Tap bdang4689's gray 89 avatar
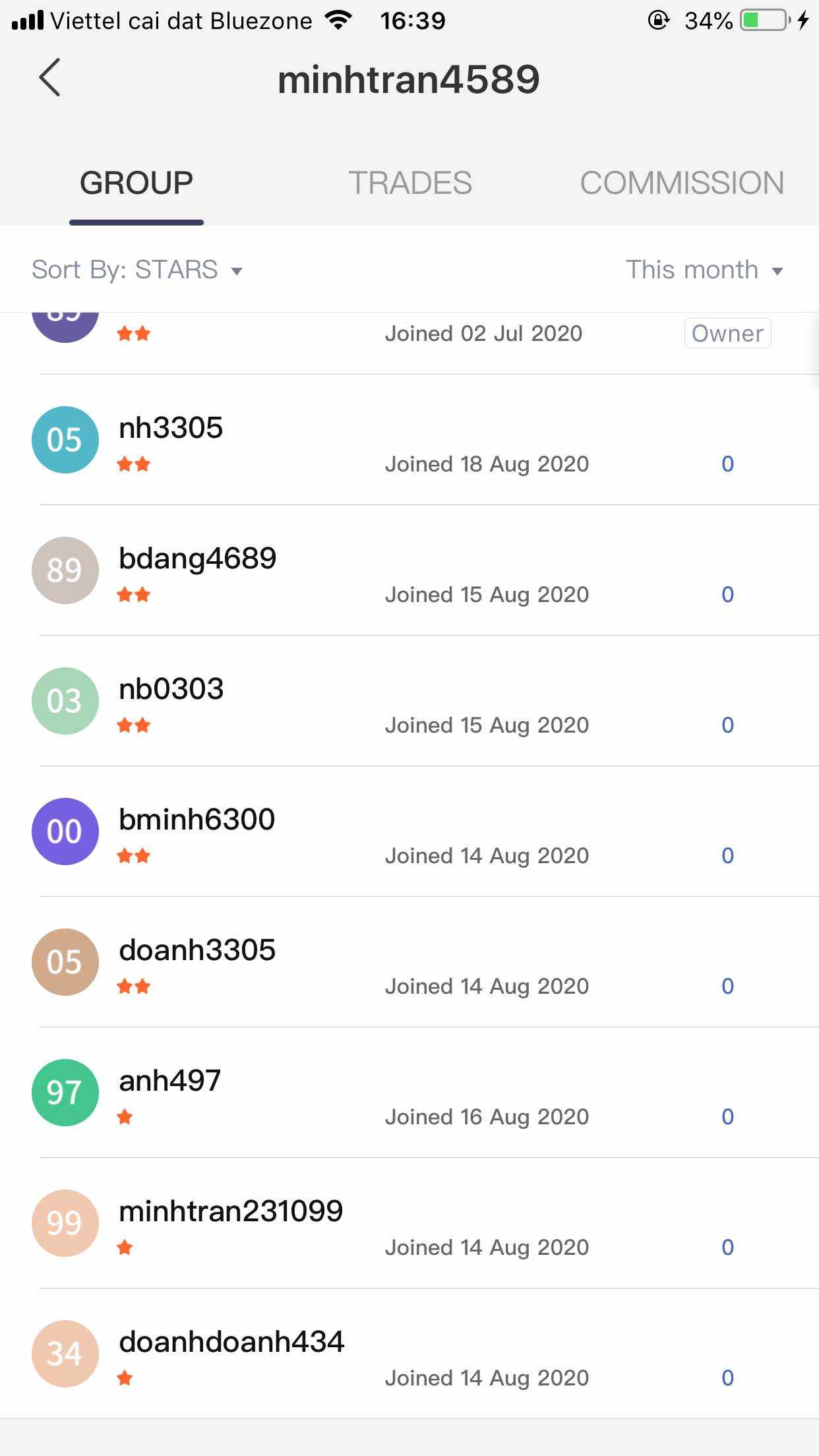The width and height of the screenshot is (819, 1456). (x=65, y=570)
